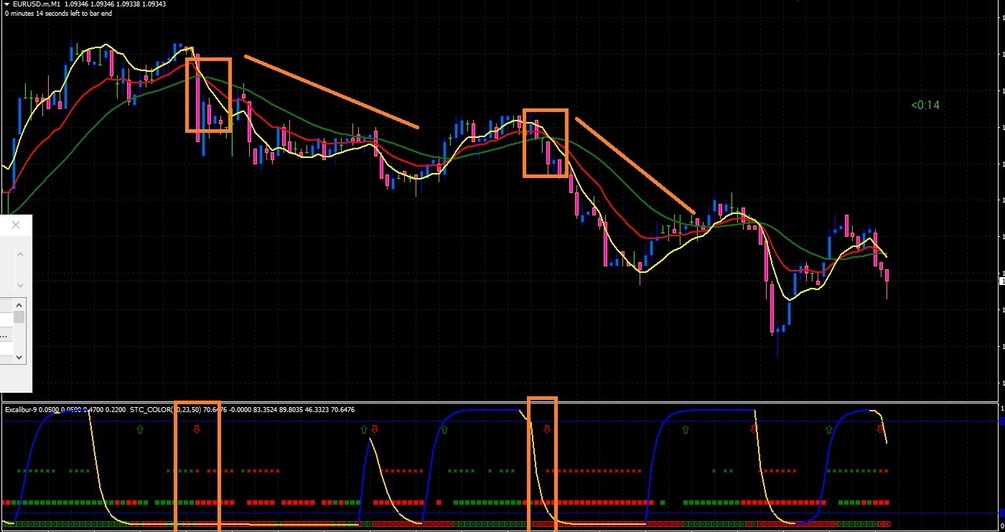Click the dark up arrow of dialog list scrollbar
1005x532 pixels.
tap(19, 306)
